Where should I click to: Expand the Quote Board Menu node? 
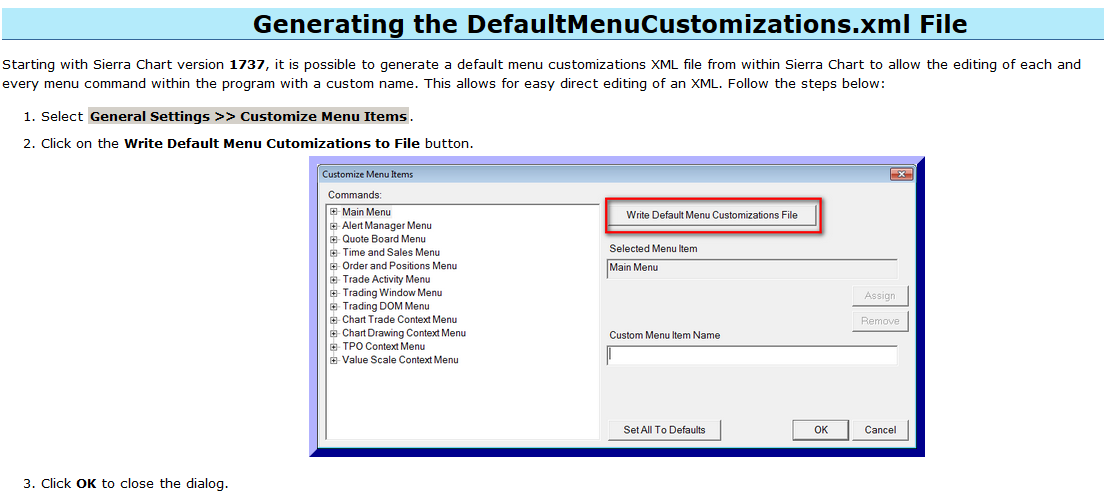point(334,239)
